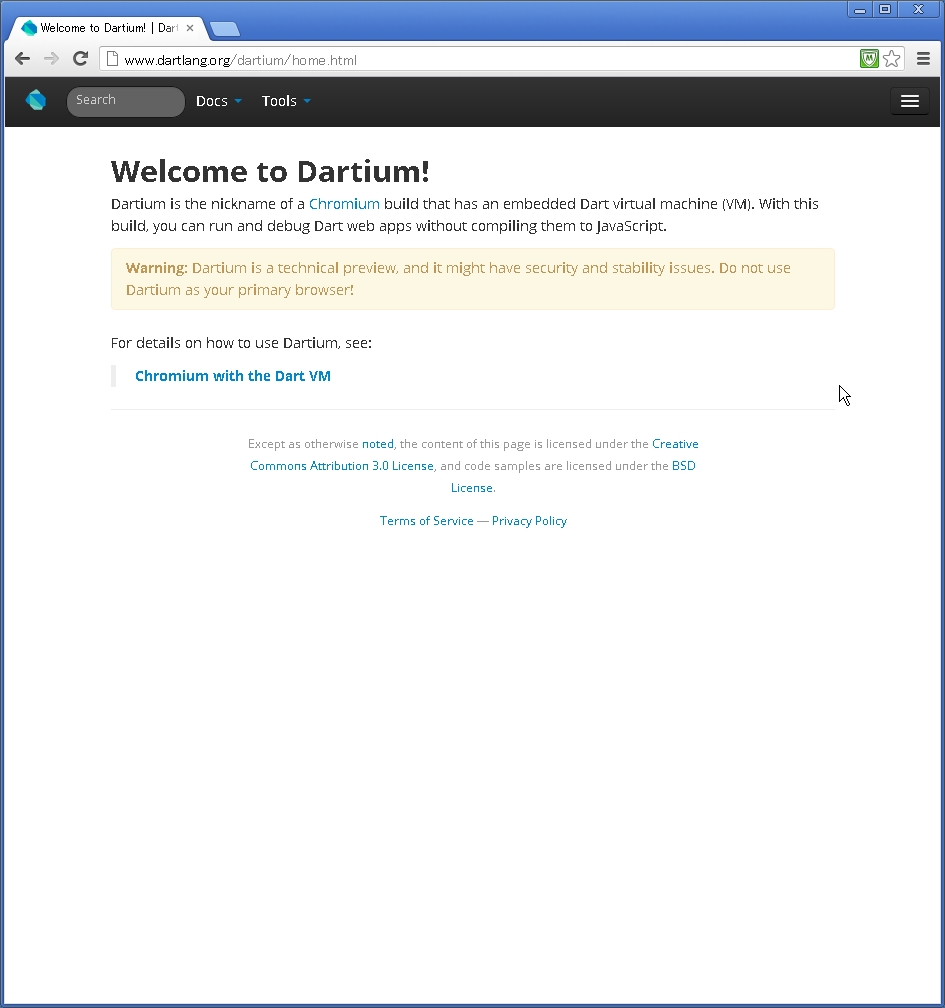This screenshot has height=1008, width=945.
Task: Close the Welcome to Dartium tab
Action: (190, 28)
